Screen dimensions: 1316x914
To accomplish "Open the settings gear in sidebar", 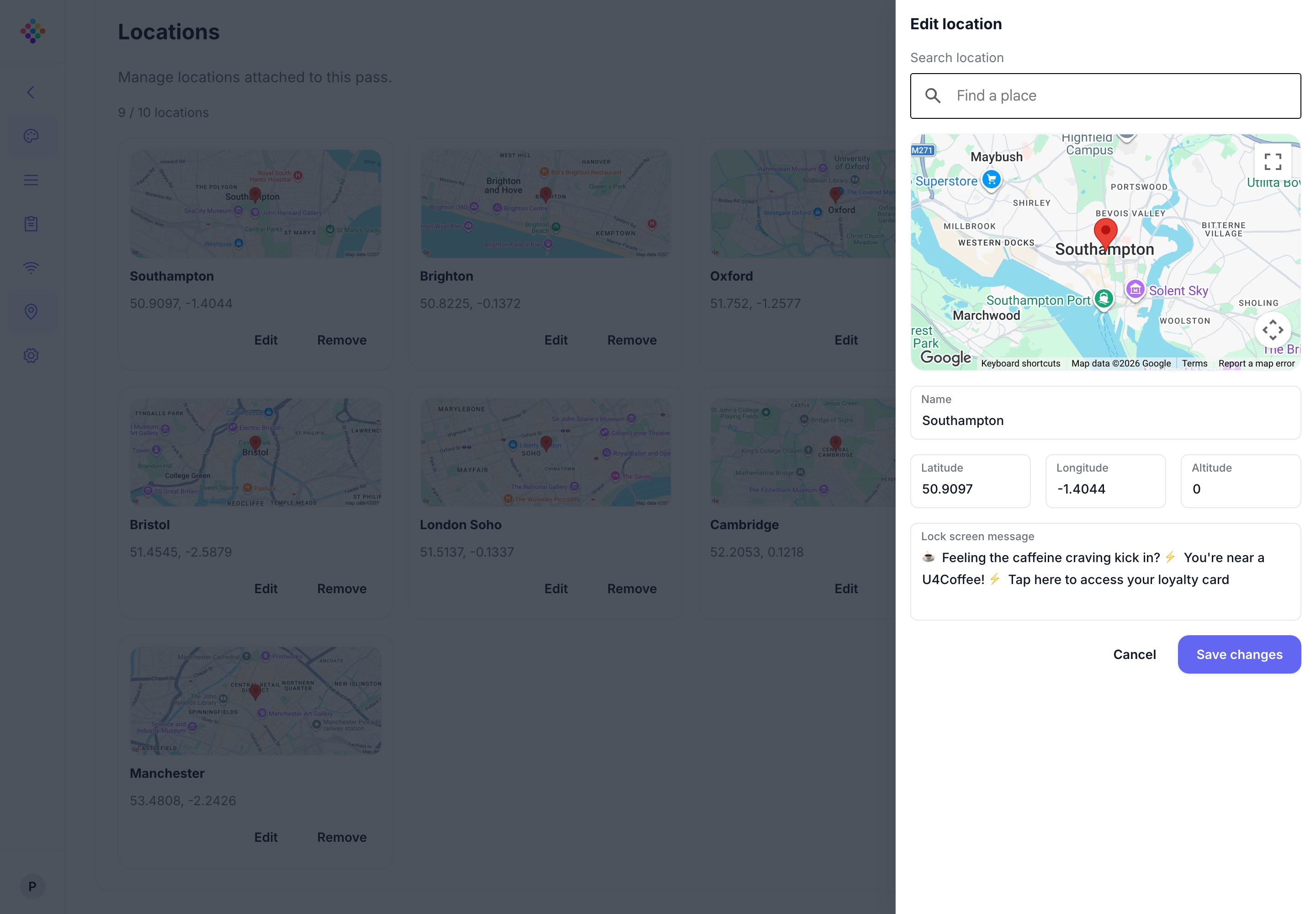I will [31, 356].
